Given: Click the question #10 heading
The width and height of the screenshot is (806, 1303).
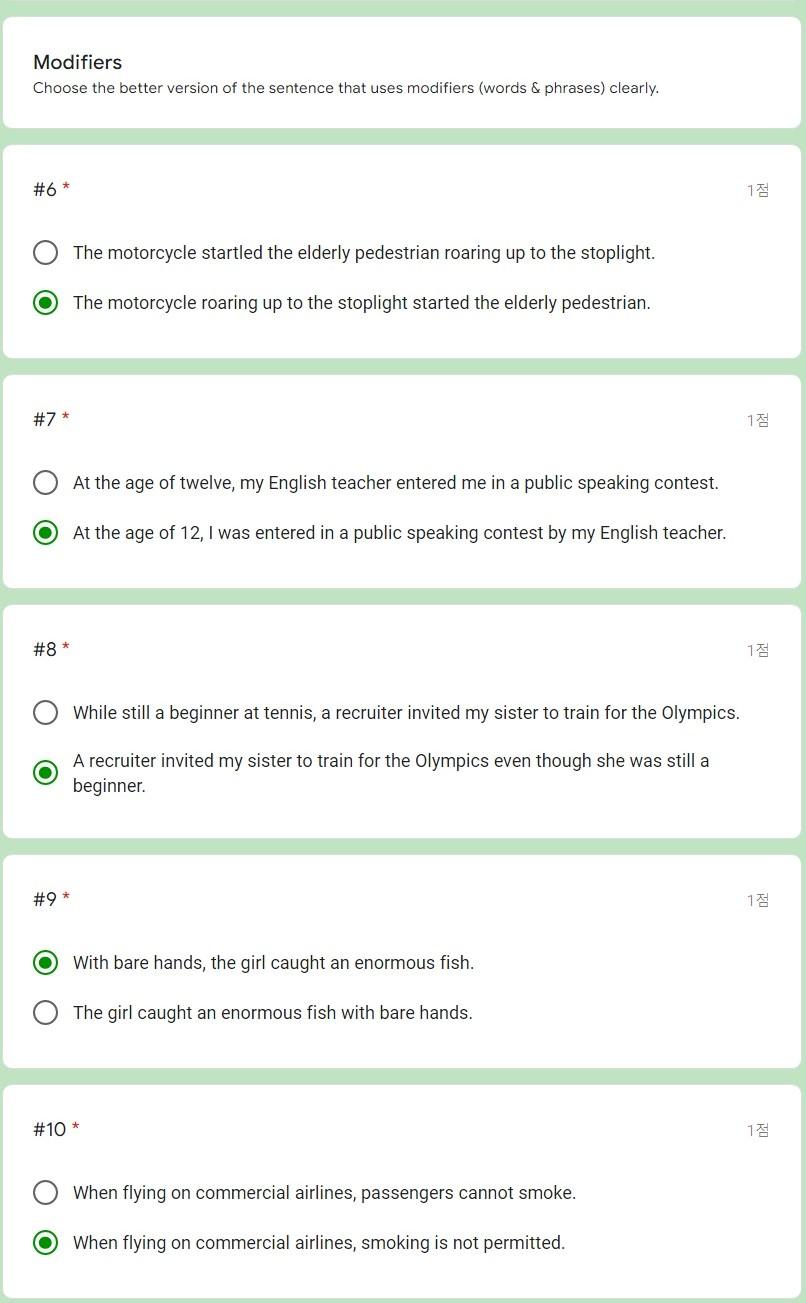Looking at the screenshot, I should coord(51,1129).
